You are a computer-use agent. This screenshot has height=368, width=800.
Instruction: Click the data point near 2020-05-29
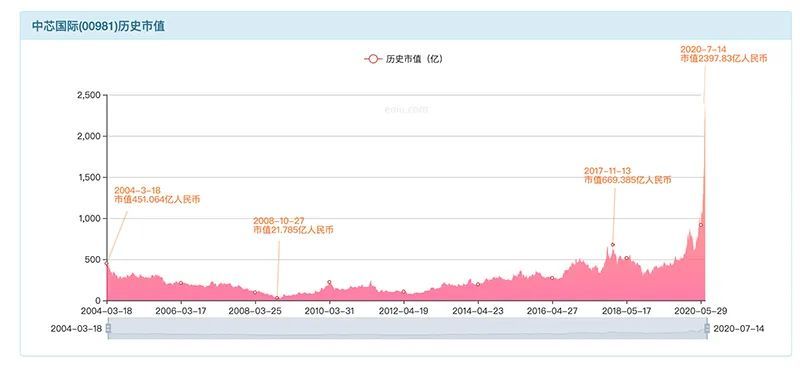pos(701,225)
